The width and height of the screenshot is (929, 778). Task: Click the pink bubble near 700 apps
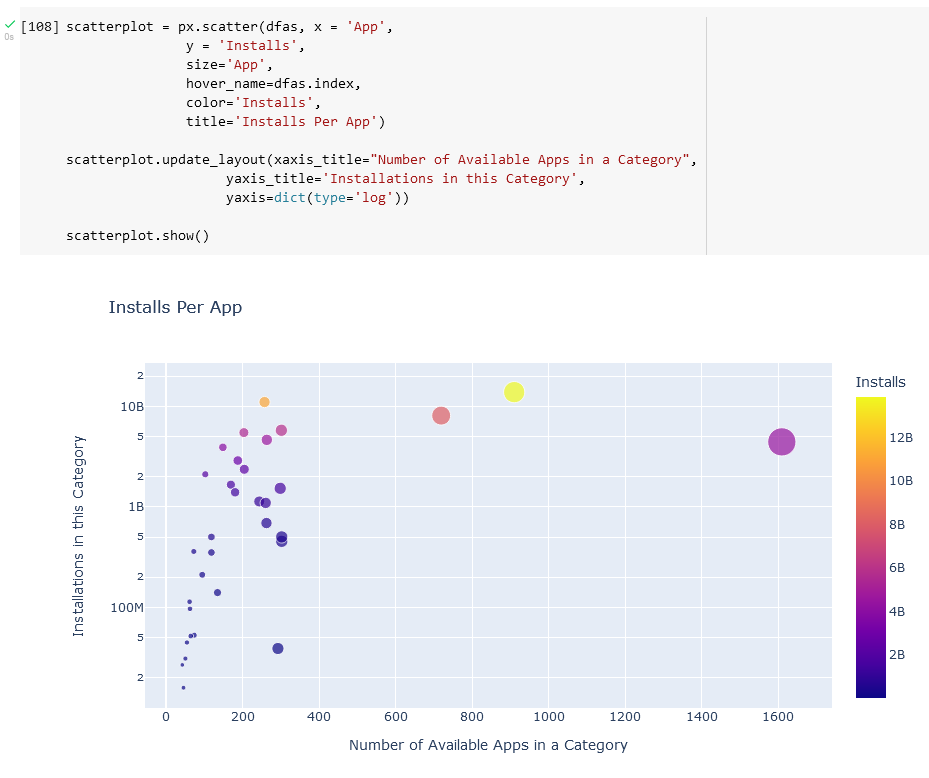(x=440, y=414)
